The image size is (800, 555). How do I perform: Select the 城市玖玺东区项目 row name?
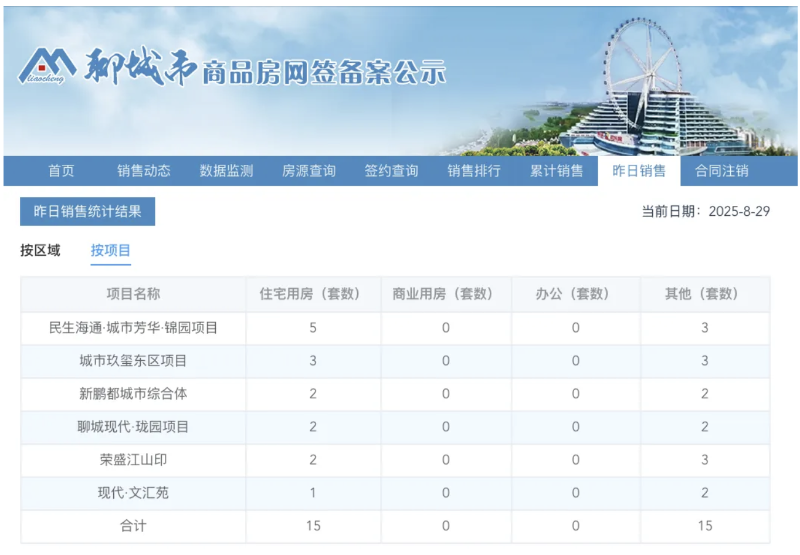133,361
